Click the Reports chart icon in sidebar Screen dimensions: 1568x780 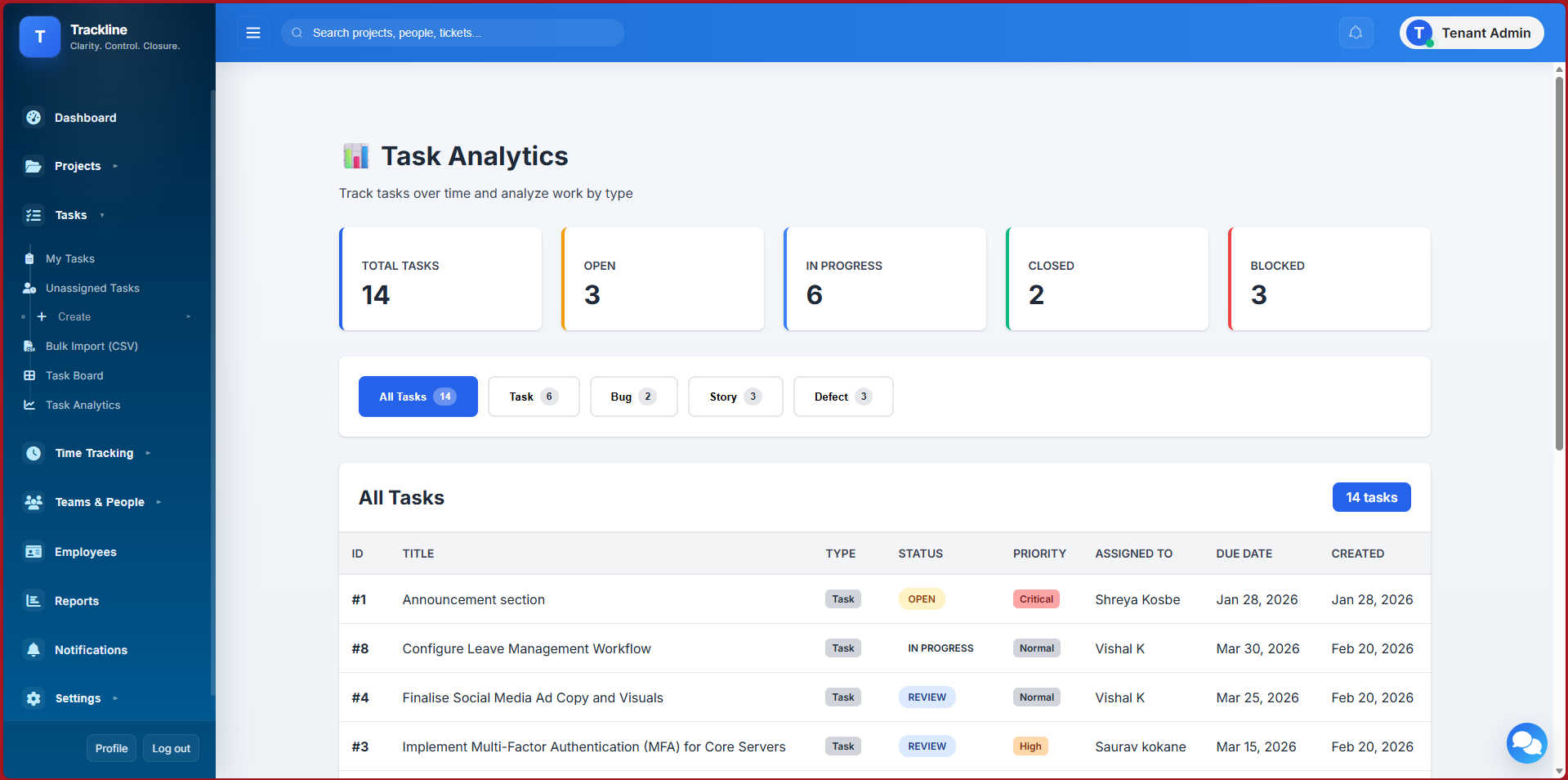click(34, 601)
